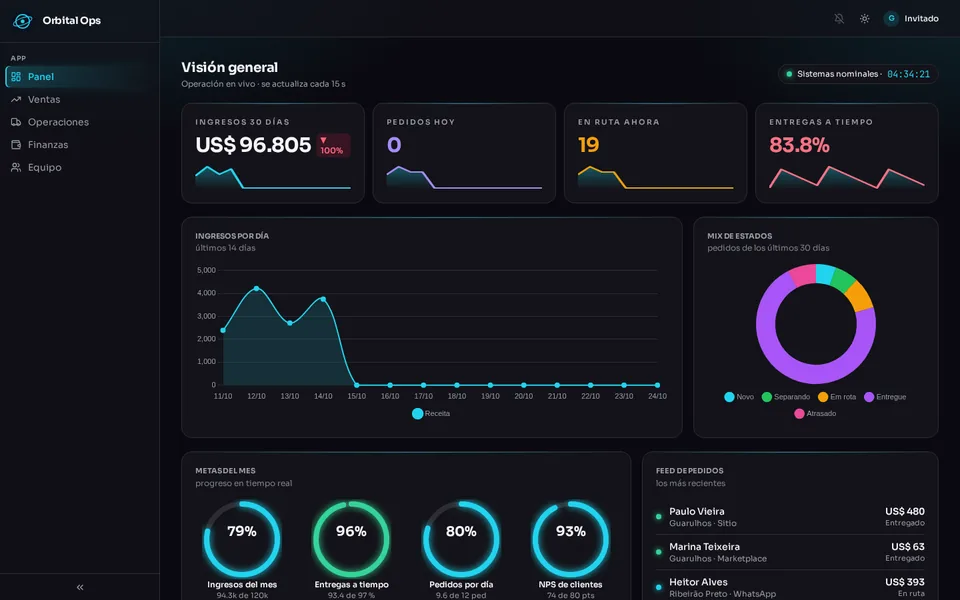The height and width of the screenshot is (600, 960).
Task: Select the Pedidos hoy value 0
Action: point(394,145)
